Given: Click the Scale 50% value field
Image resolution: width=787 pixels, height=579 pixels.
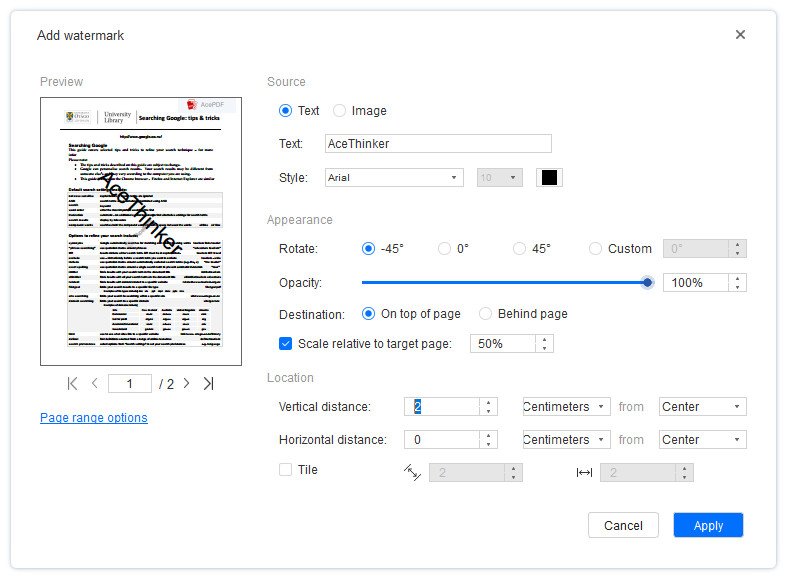Looking at the screenshot, I should coord(503,344).
